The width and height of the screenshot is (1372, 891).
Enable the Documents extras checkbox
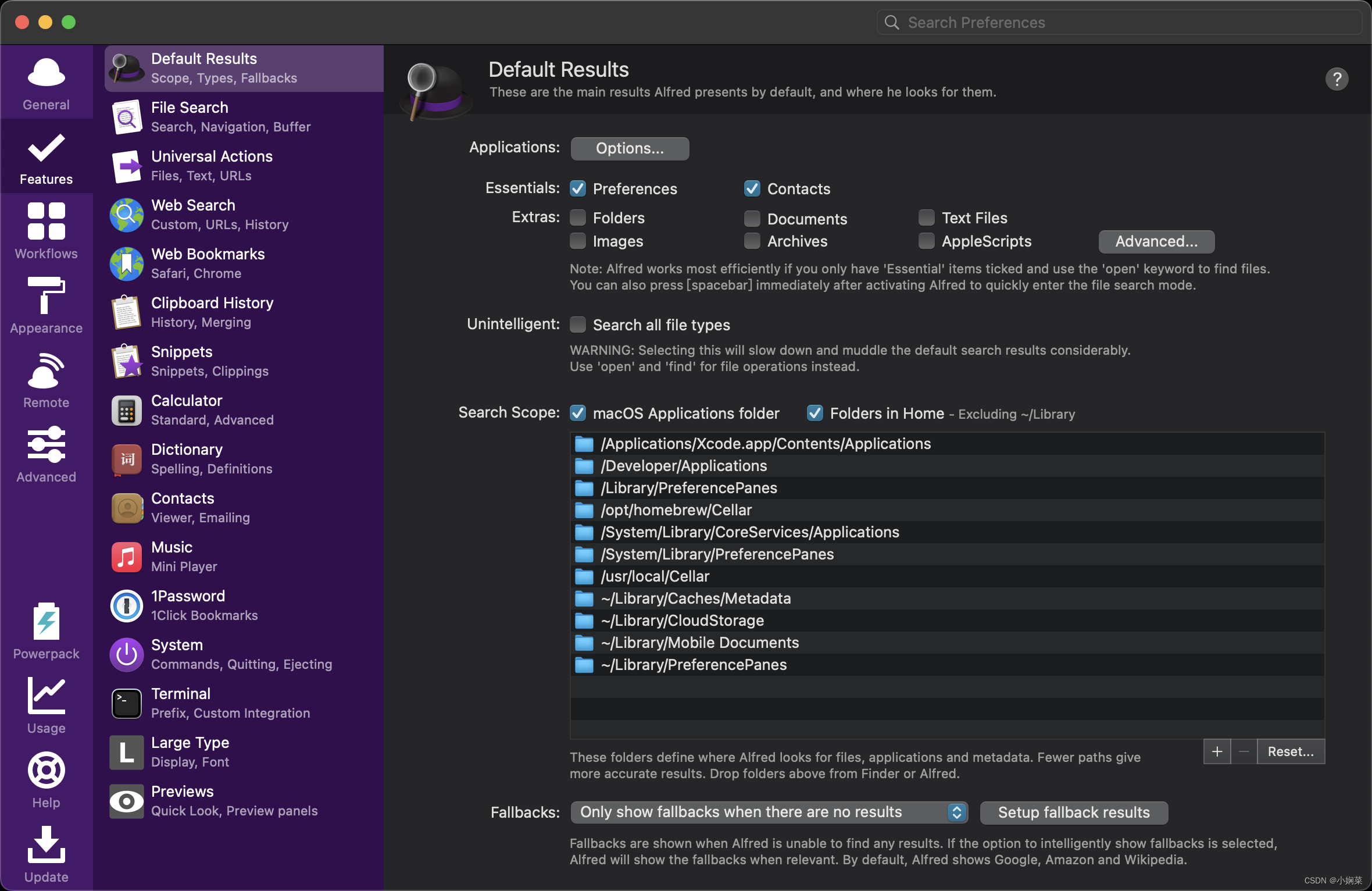coord(752,219)
